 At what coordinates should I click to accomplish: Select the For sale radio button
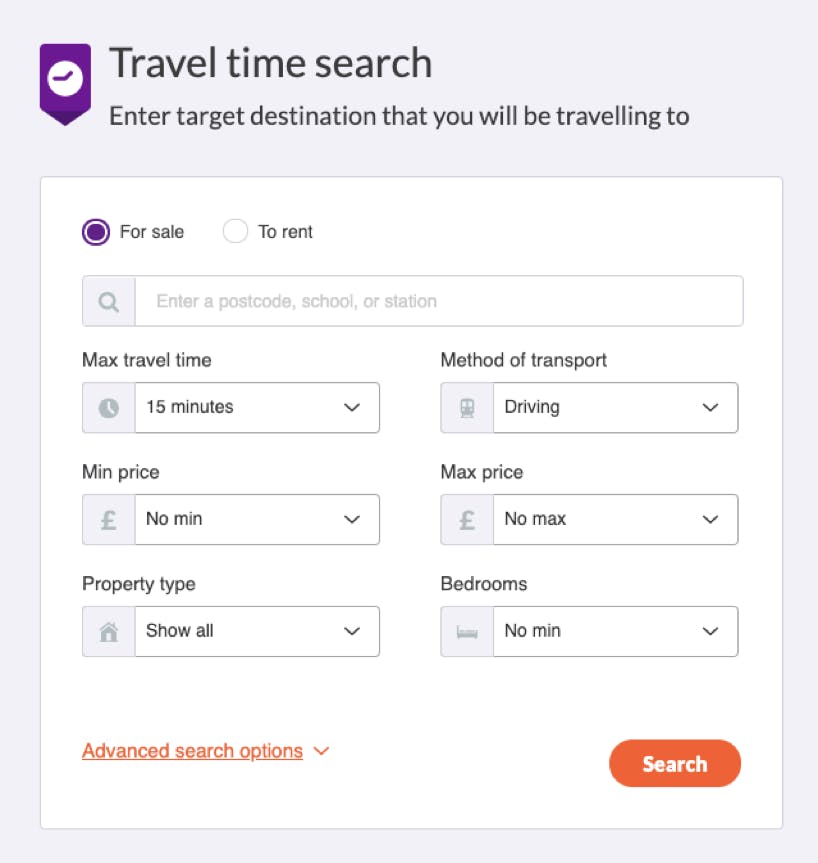coord(95,231)
